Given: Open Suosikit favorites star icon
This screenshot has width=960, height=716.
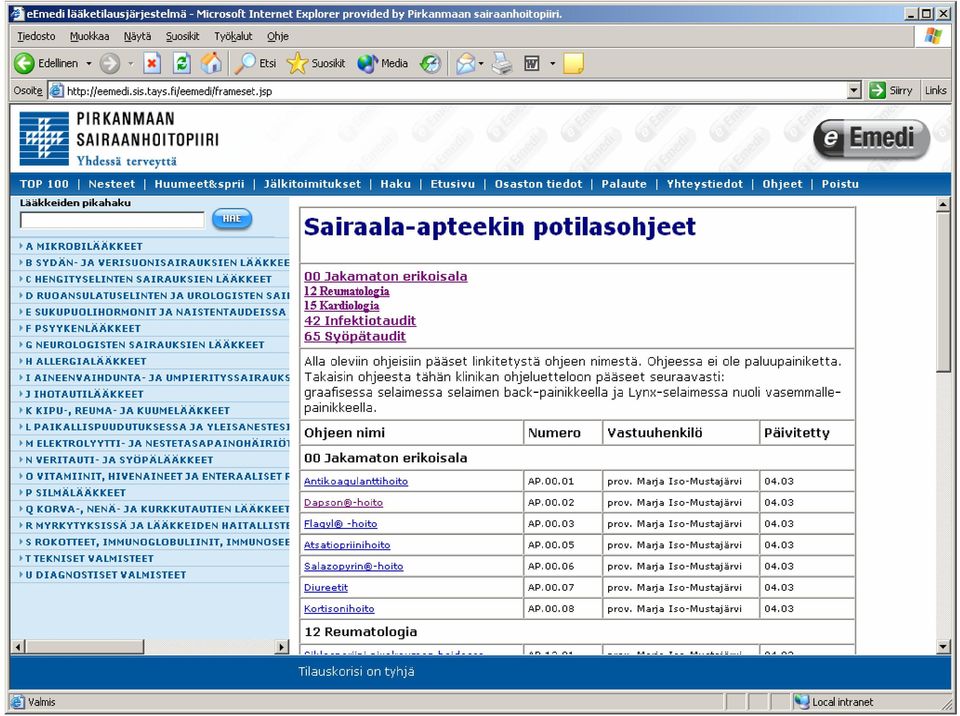Looking at the screenshot, I should (298, 63).
